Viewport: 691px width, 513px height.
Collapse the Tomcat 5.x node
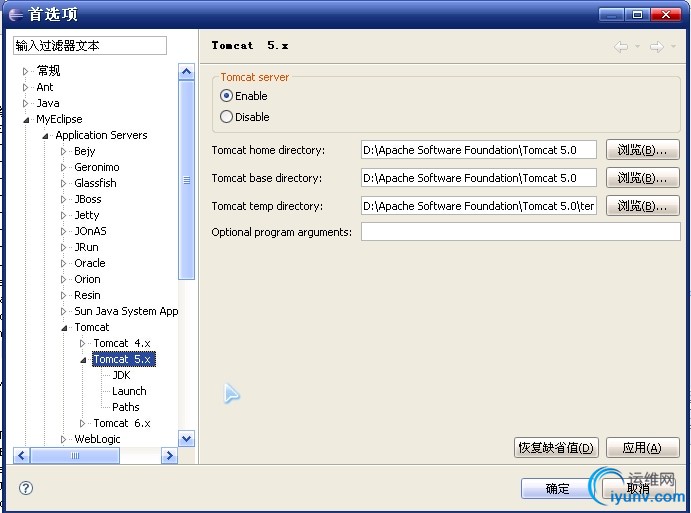pyautogui.click(x=83, y=360)
